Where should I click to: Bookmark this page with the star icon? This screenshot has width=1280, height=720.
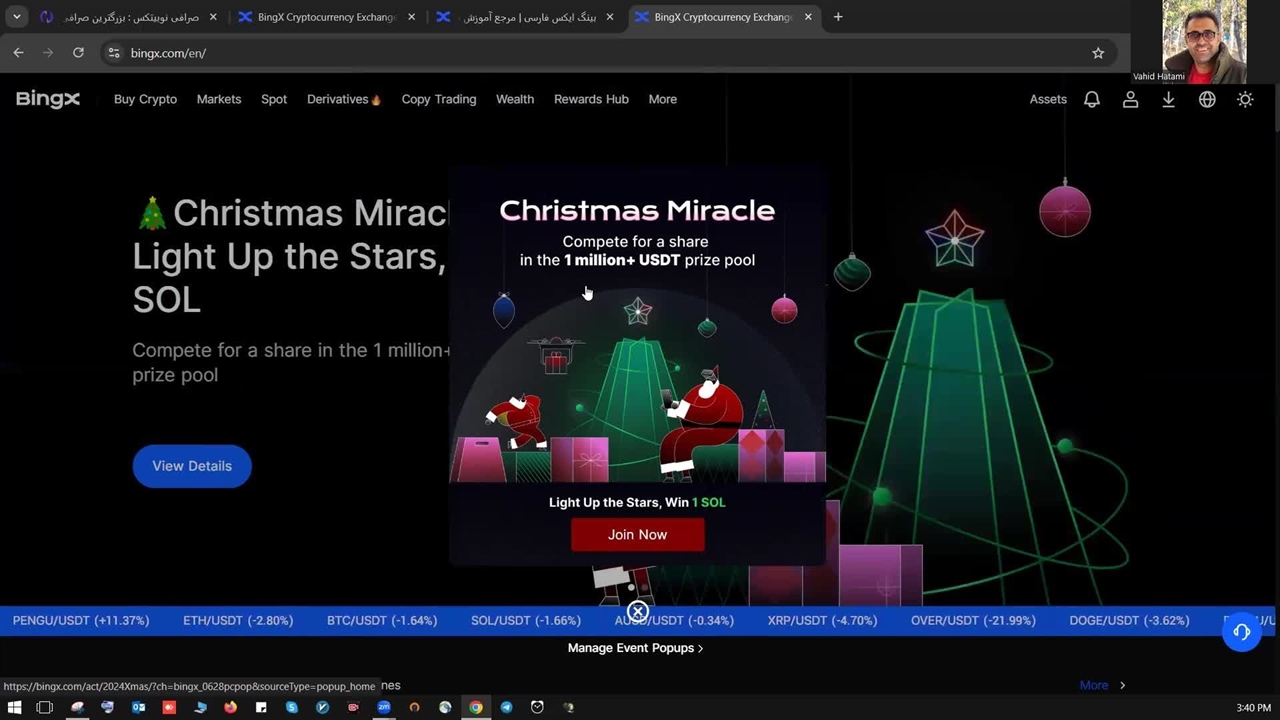coord(1098,53)
